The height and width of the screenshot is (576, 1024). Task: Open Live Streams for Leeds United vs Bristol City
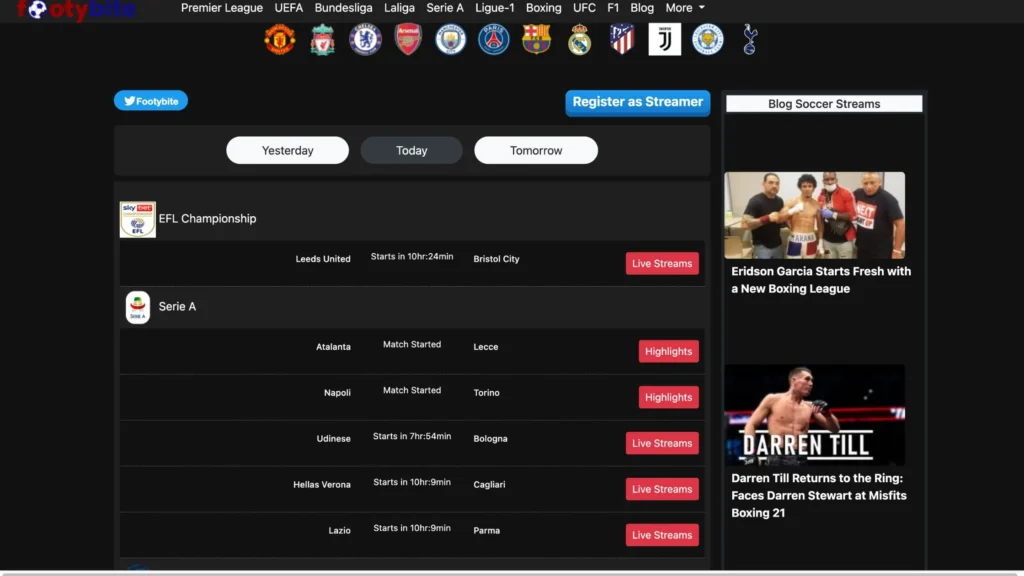click(662, 263)
